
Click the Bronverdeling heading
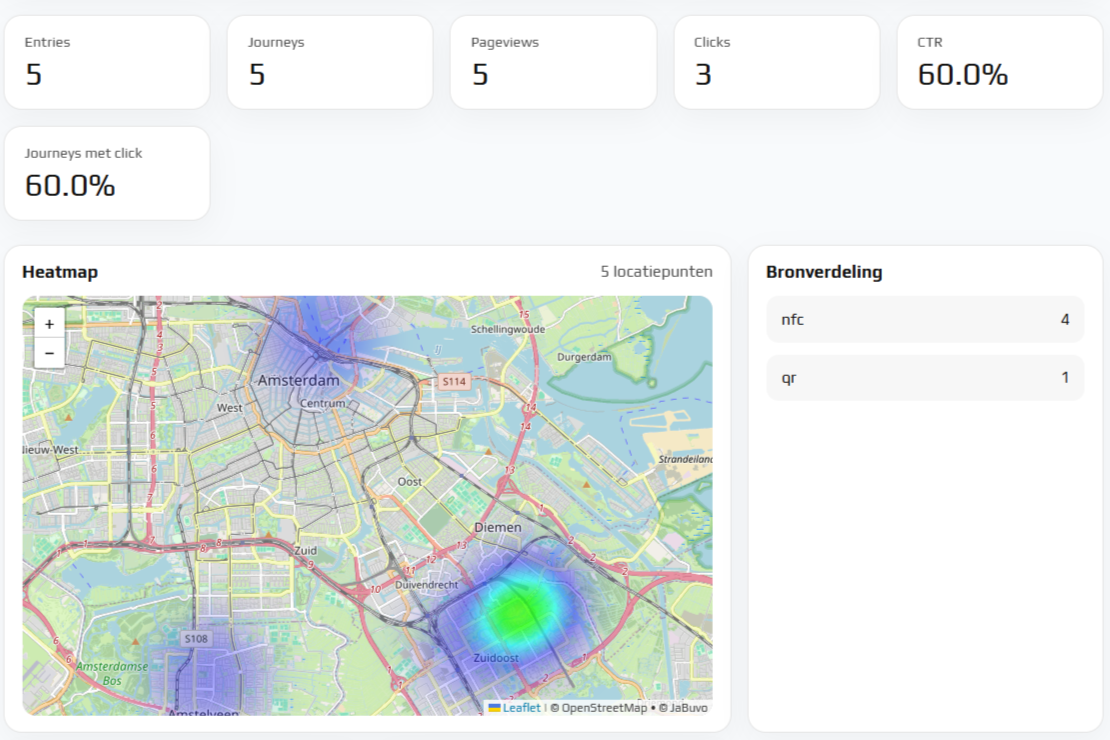click(824, 272)
